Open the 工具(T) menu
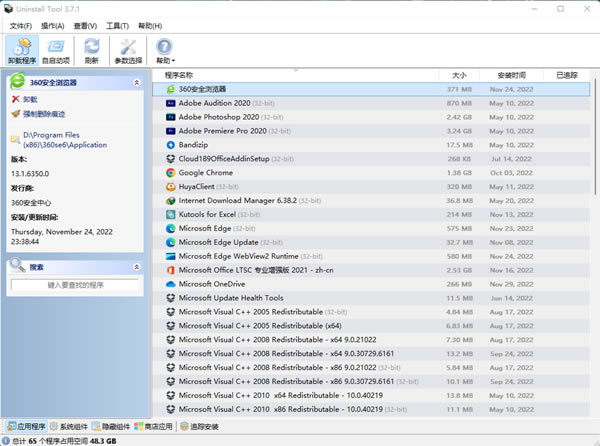 click(x=117, y=25)
